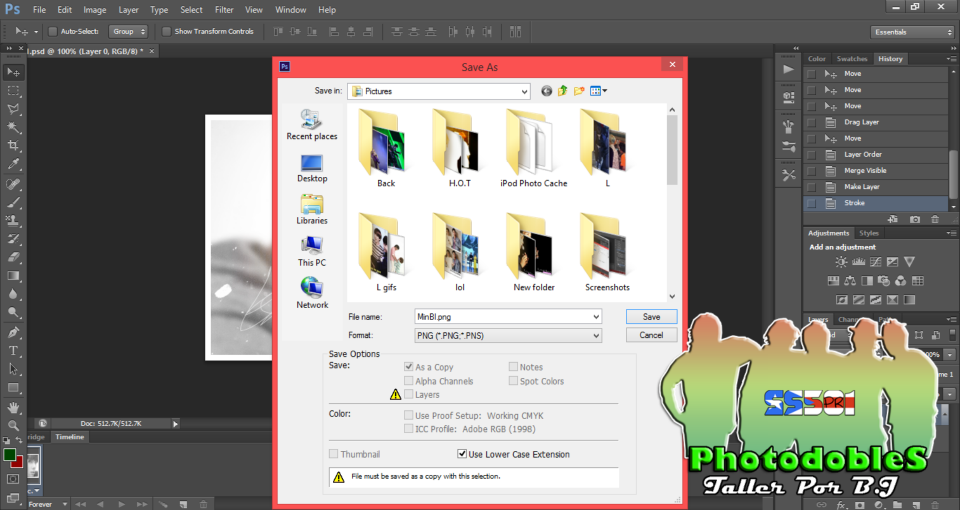Go up one folder level
960x510 pixels.
click(563, 91)
